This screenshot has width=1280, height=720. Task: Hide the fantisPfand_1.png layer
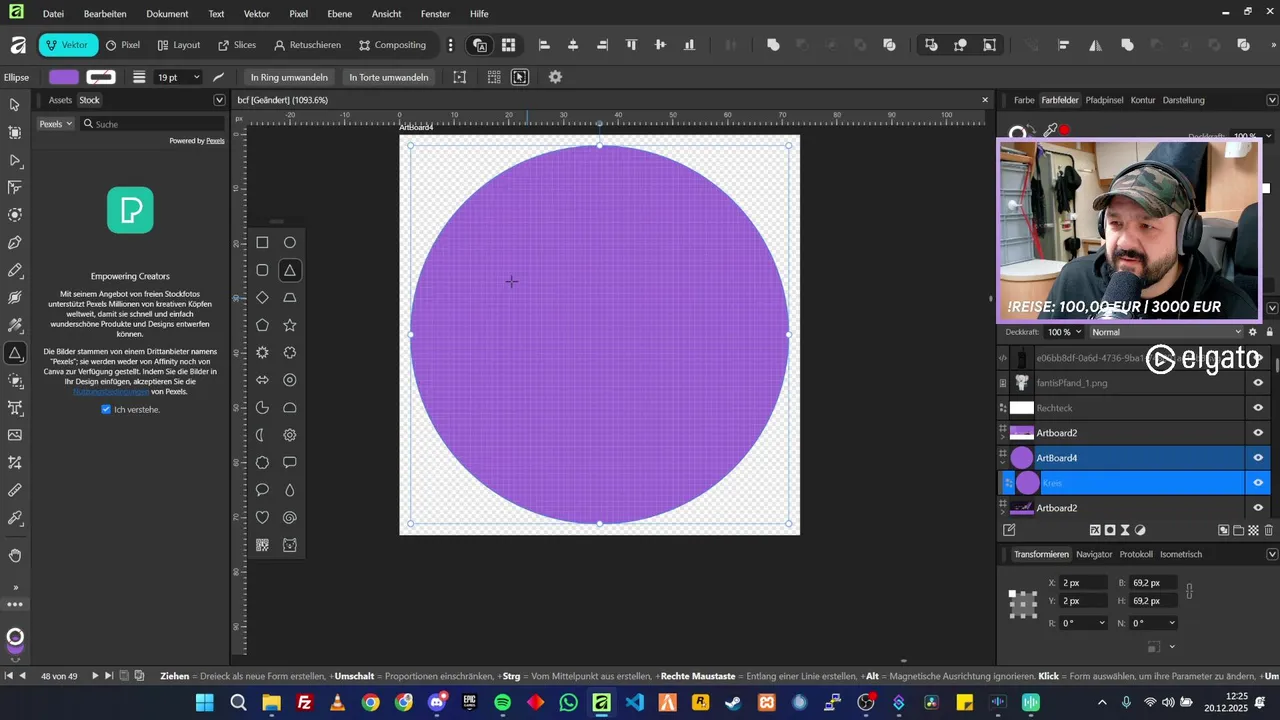click(x=1258, y=383)
